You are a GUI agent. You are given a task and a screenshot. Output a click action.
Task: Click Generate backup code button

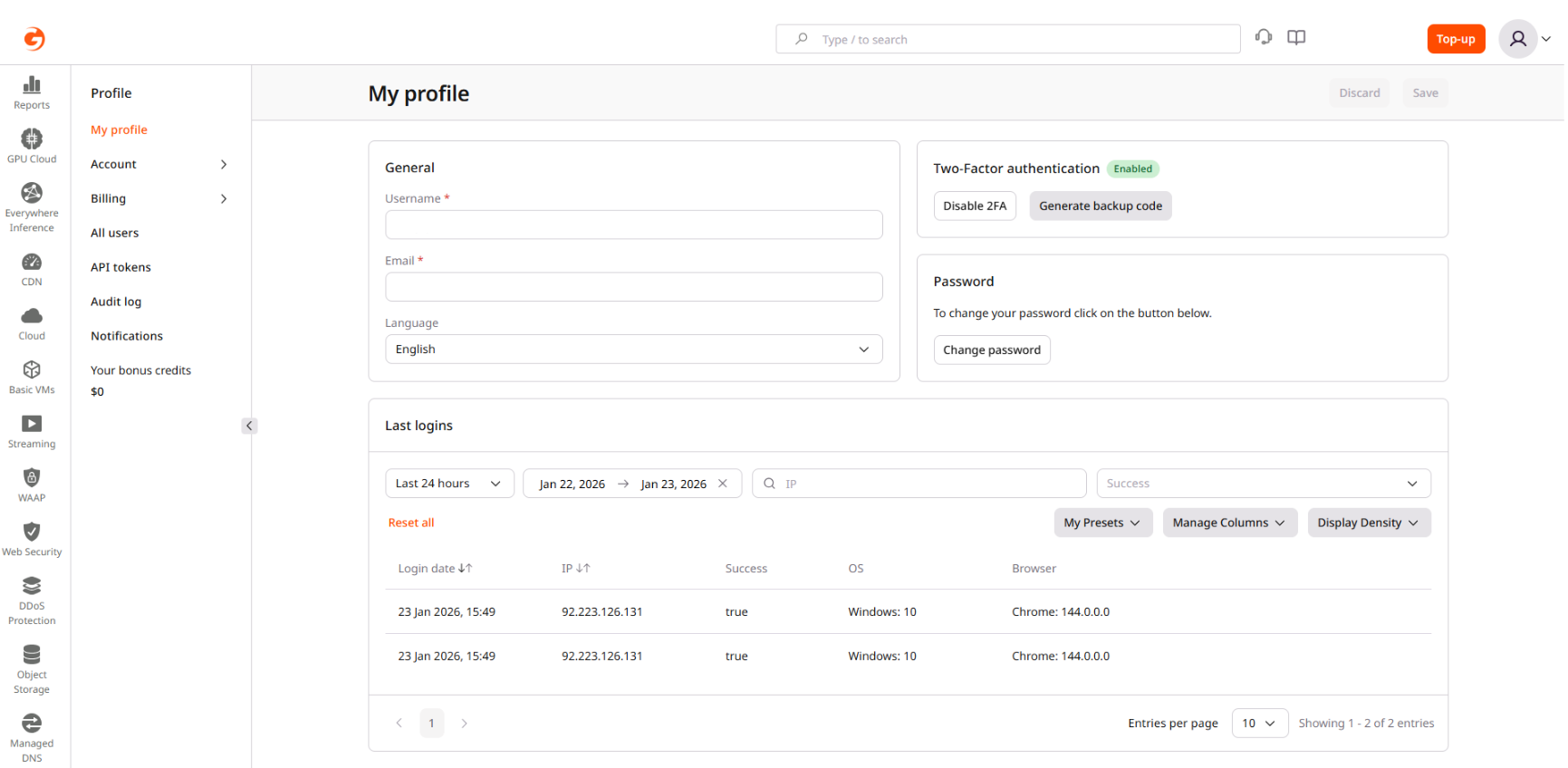tap(1101, 206)
